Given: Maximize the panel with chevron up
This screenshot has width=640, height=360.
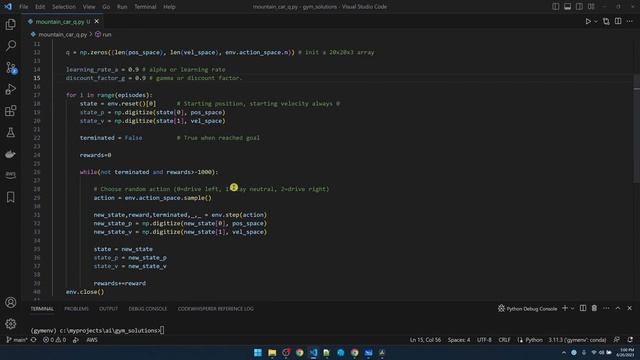Looking at the screenshot, I should pyautogui.click(x=618, y=308).
